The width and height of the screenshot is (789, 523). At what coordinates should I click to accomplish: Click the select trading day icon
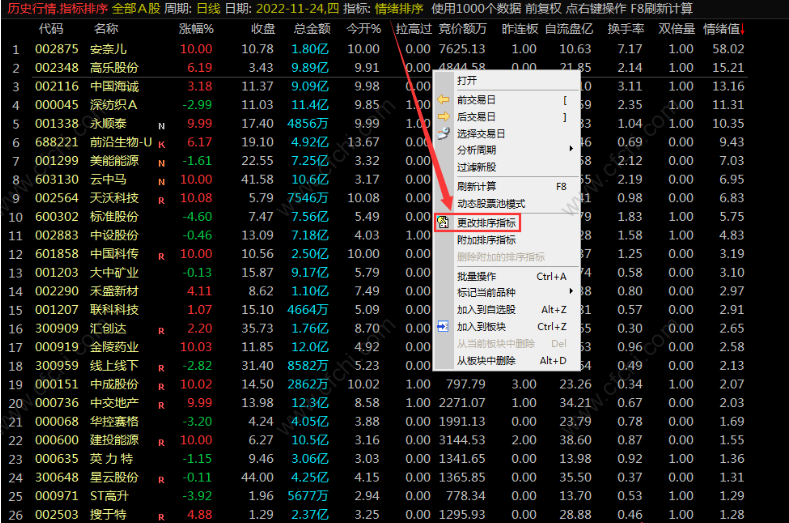click(443, 133)
